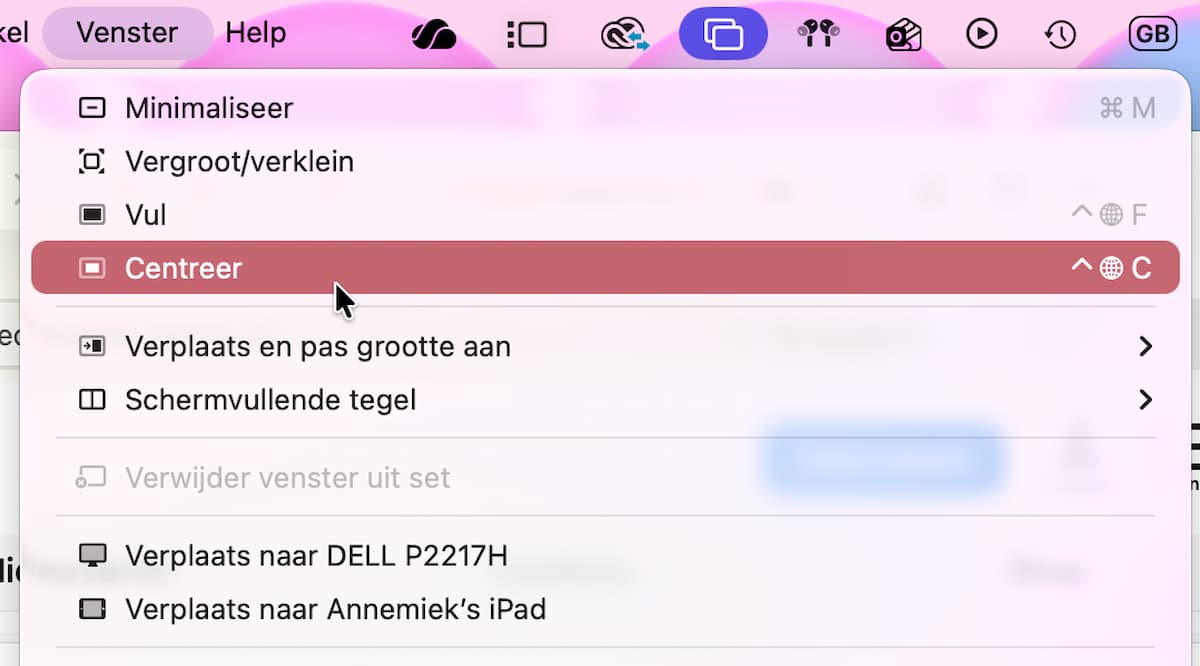Choose the Centreer menu item
The height and width of the screenshot is (666, 1200).
pyautogui.click(x=606, y=268)
